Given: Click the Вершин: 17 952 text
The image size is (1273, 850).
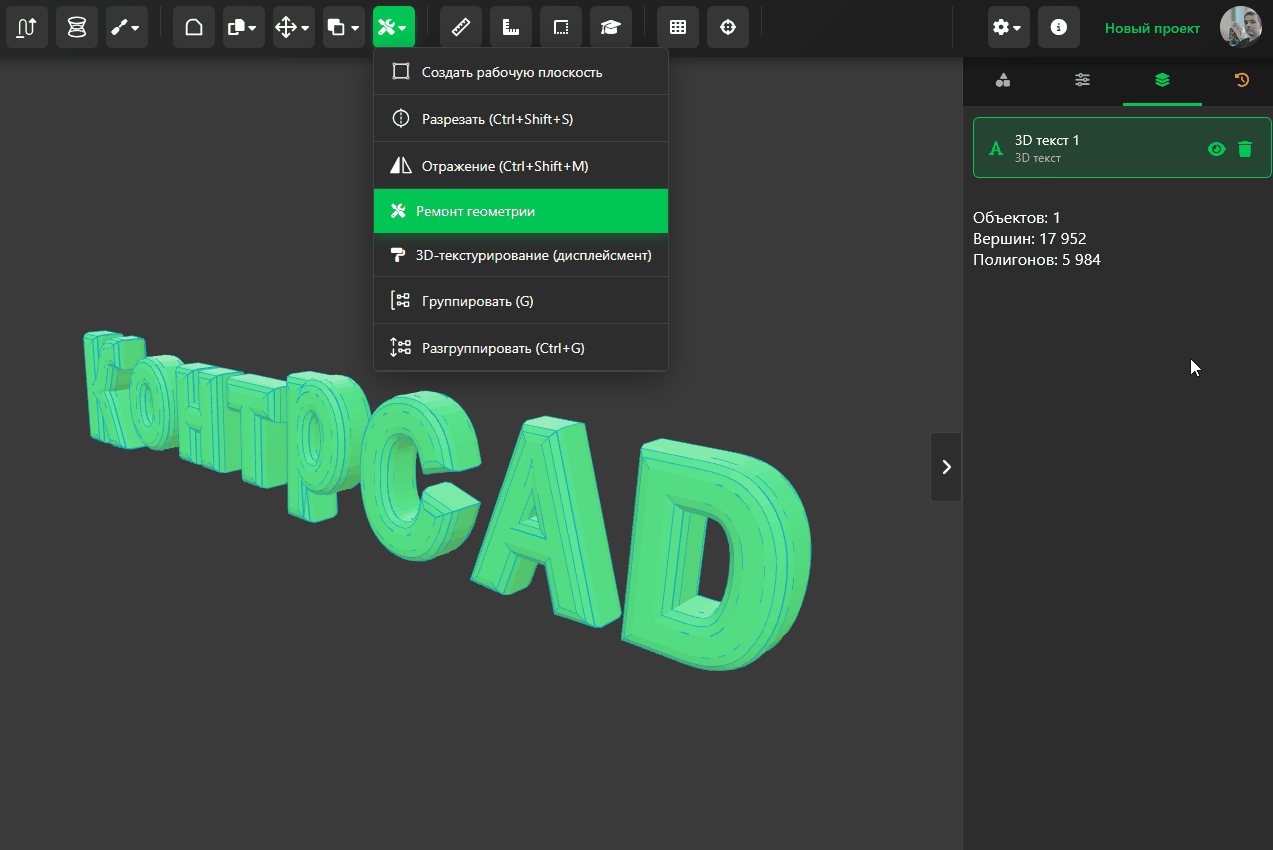Looking at the screenshot, I should click(x=1029, y=239).
